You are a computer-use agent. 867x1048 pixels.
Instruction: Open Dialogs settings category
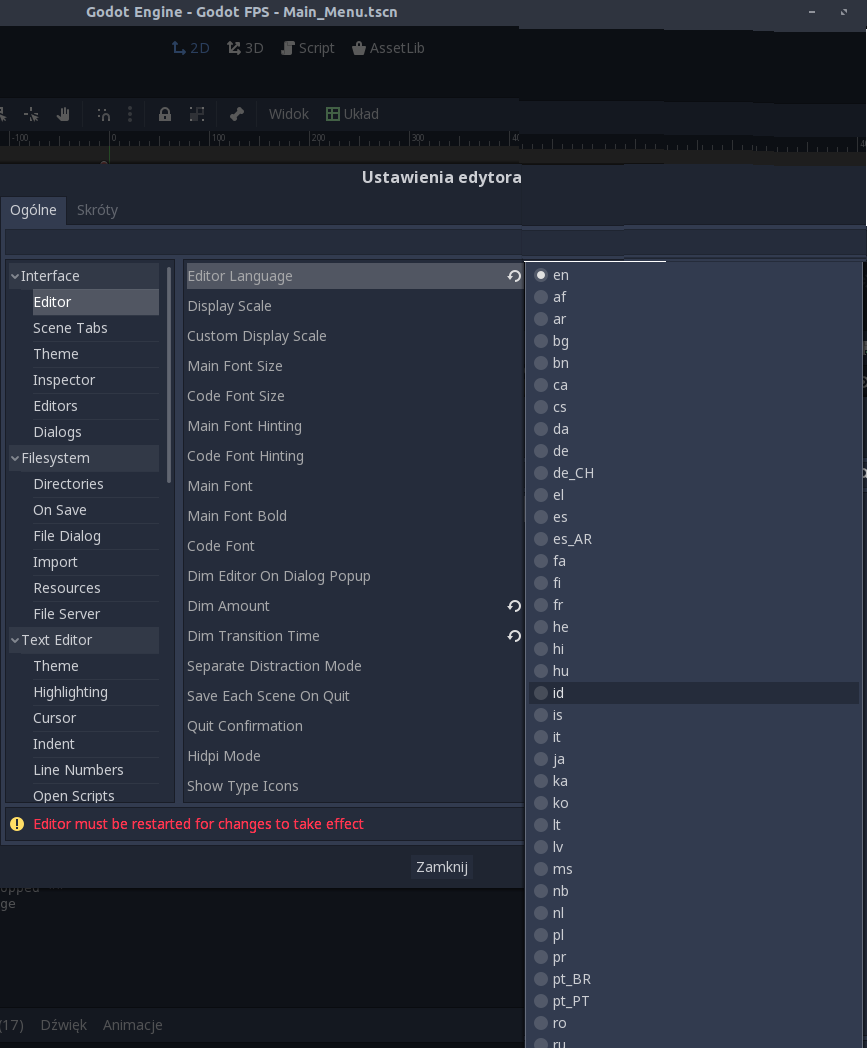[96, 432]
